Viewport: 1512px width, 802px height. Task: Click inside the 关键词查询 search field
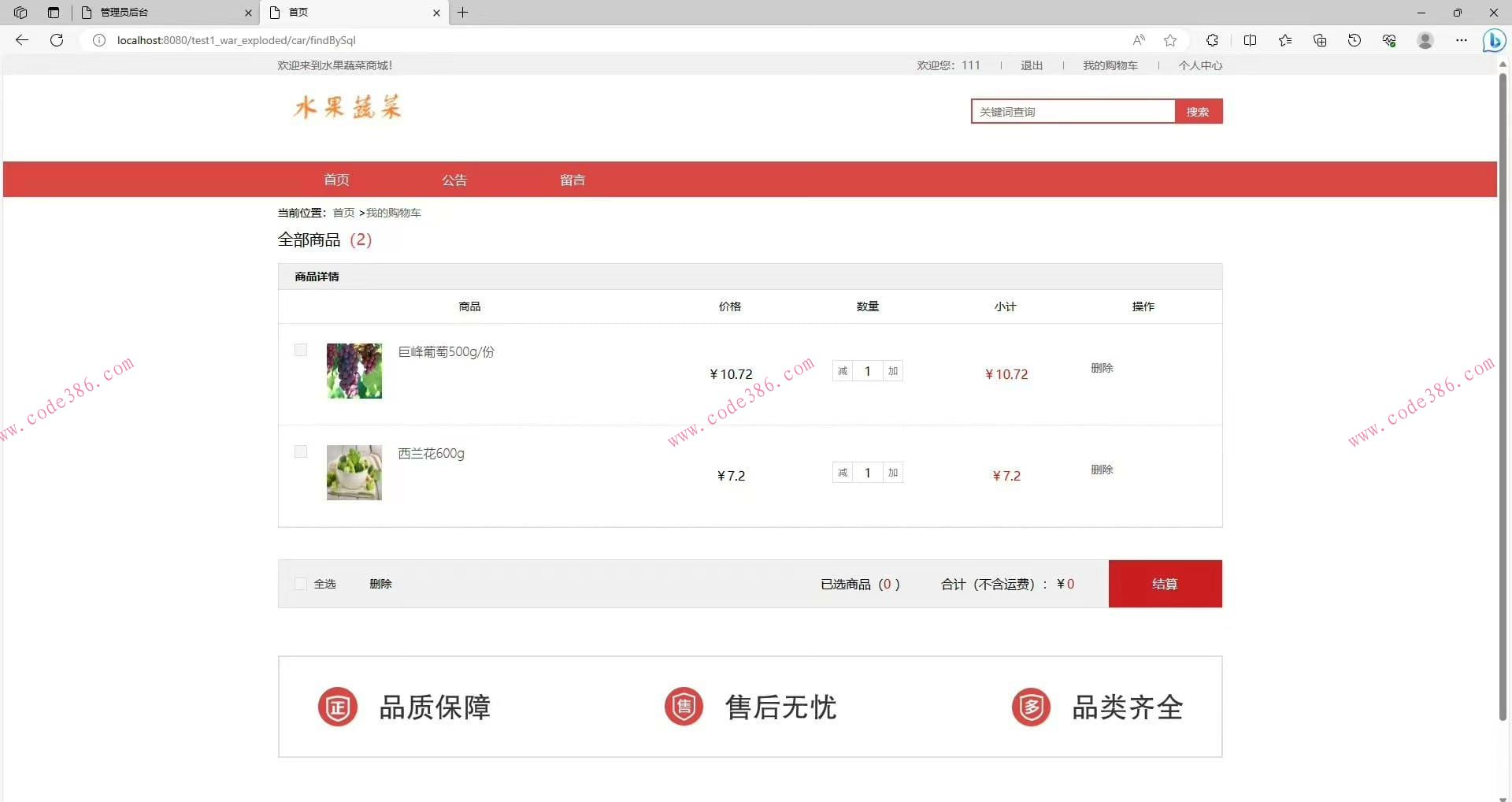pyautogui.click(x=1073, y=111)
